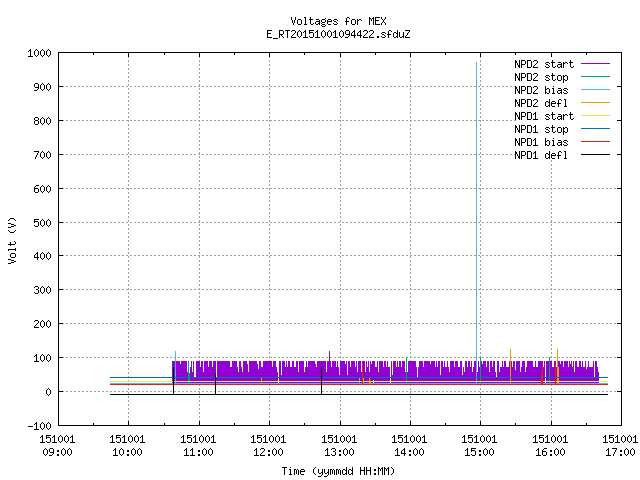
Task: Click the red NPD1 bias legend line
Action: tap(595, 142)
